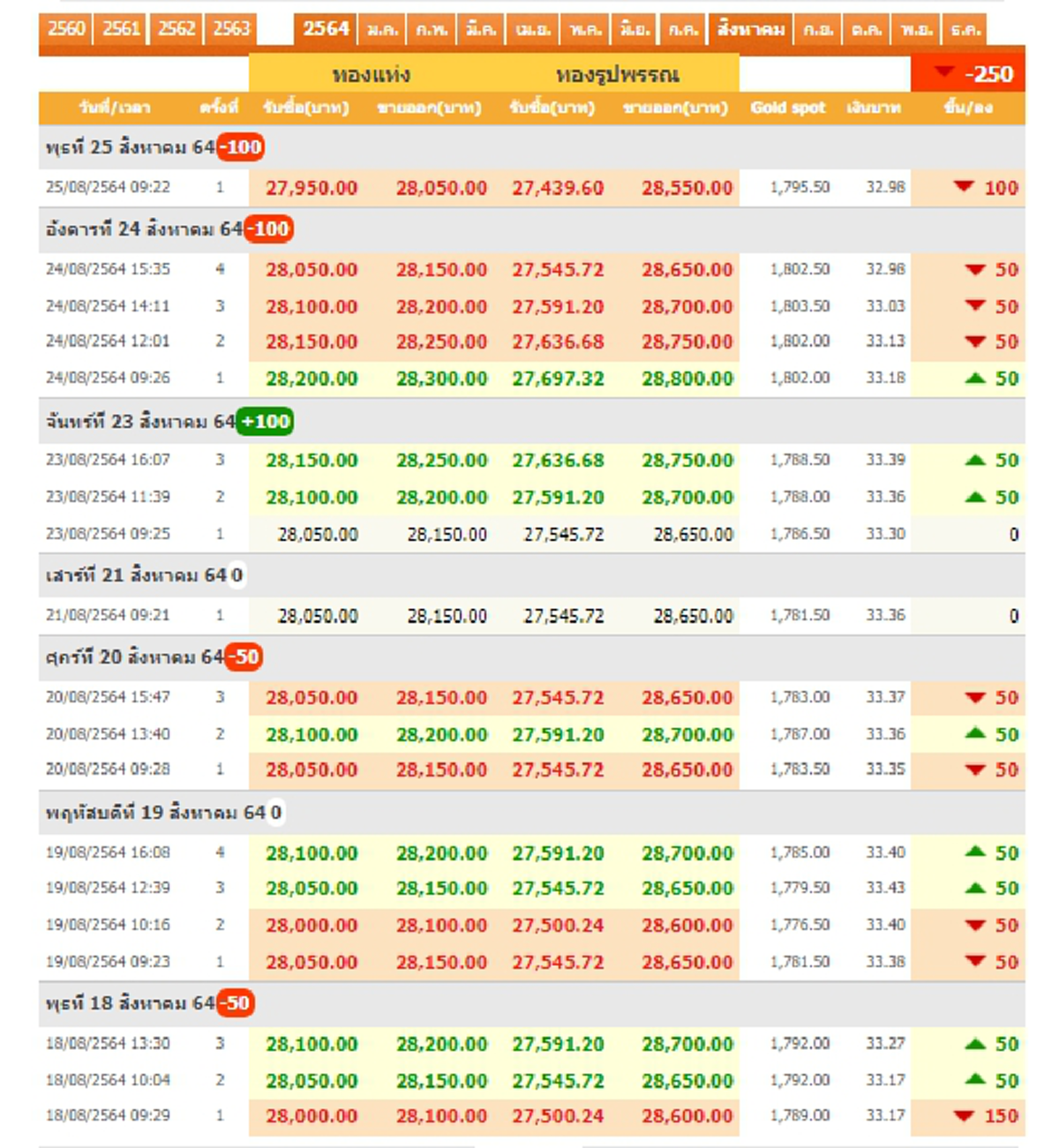
Task: Switch to the ก.ย. month tab
Action: pos(818,29)
